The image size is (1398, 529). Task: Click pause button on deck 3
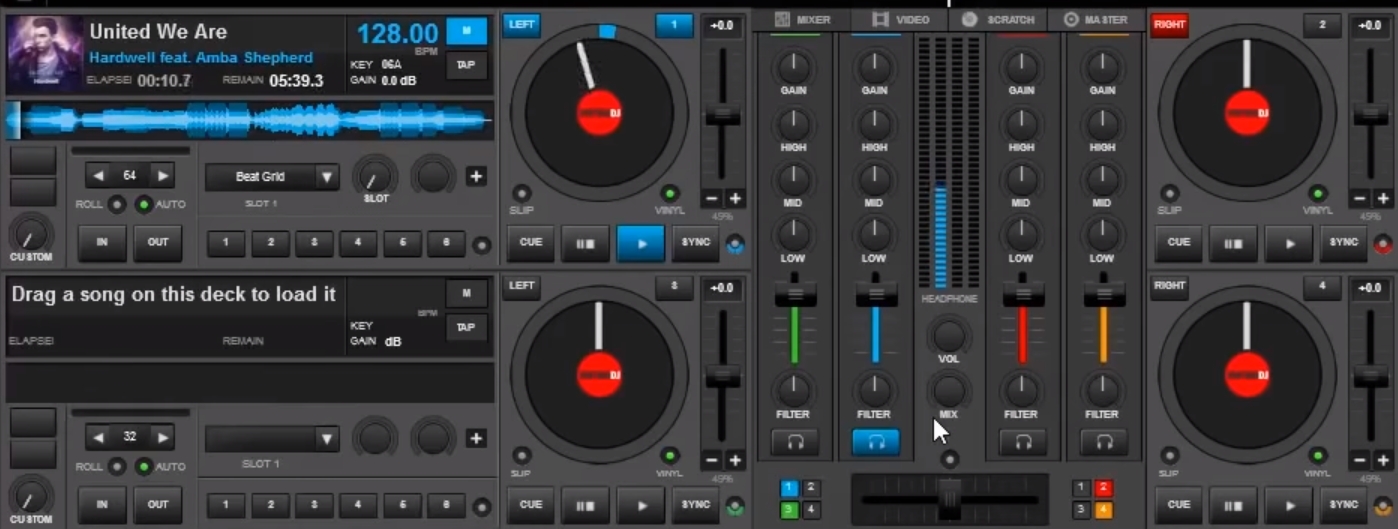(585, 505)
